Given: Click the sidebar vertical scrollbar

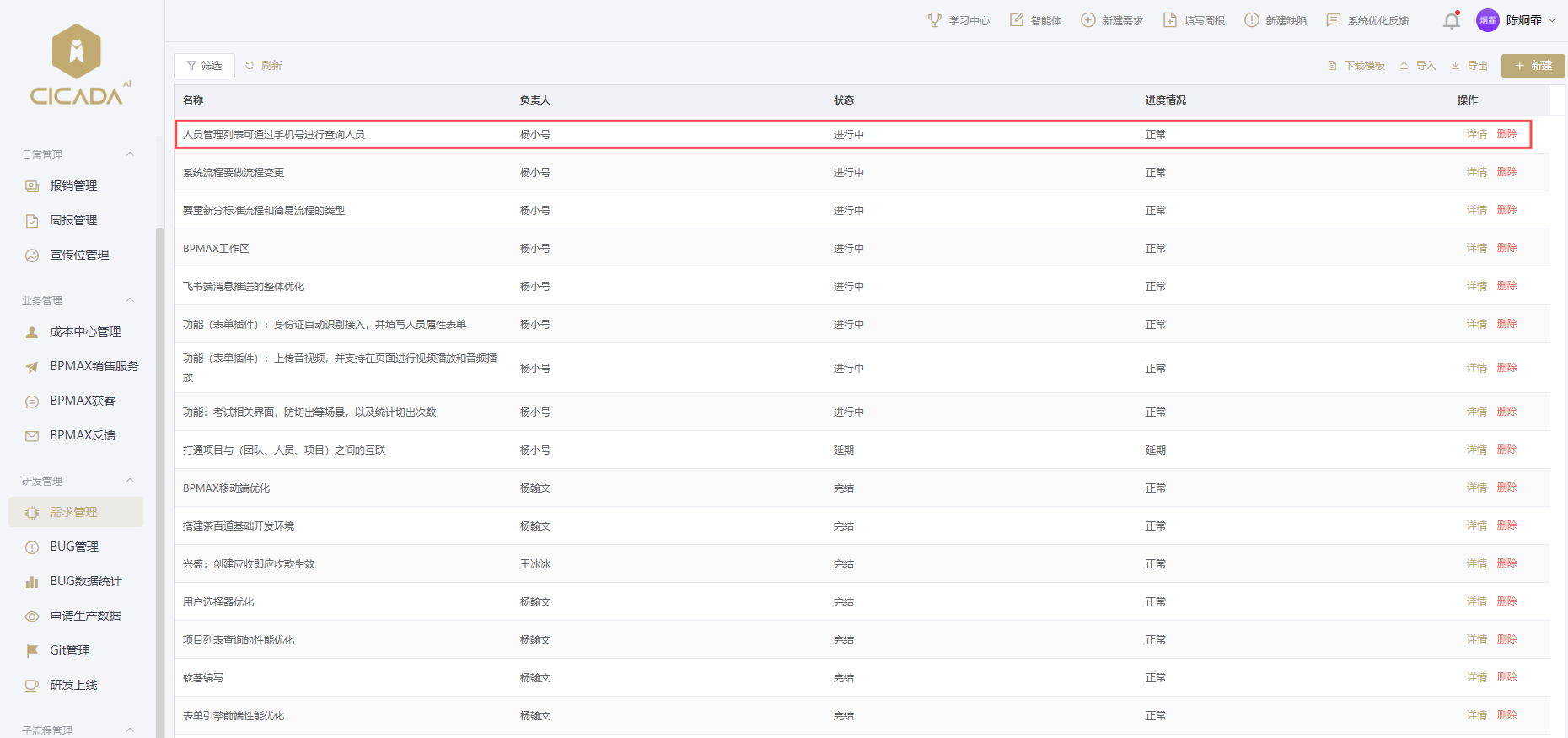Looking at the screenshot, I should 159,481.
